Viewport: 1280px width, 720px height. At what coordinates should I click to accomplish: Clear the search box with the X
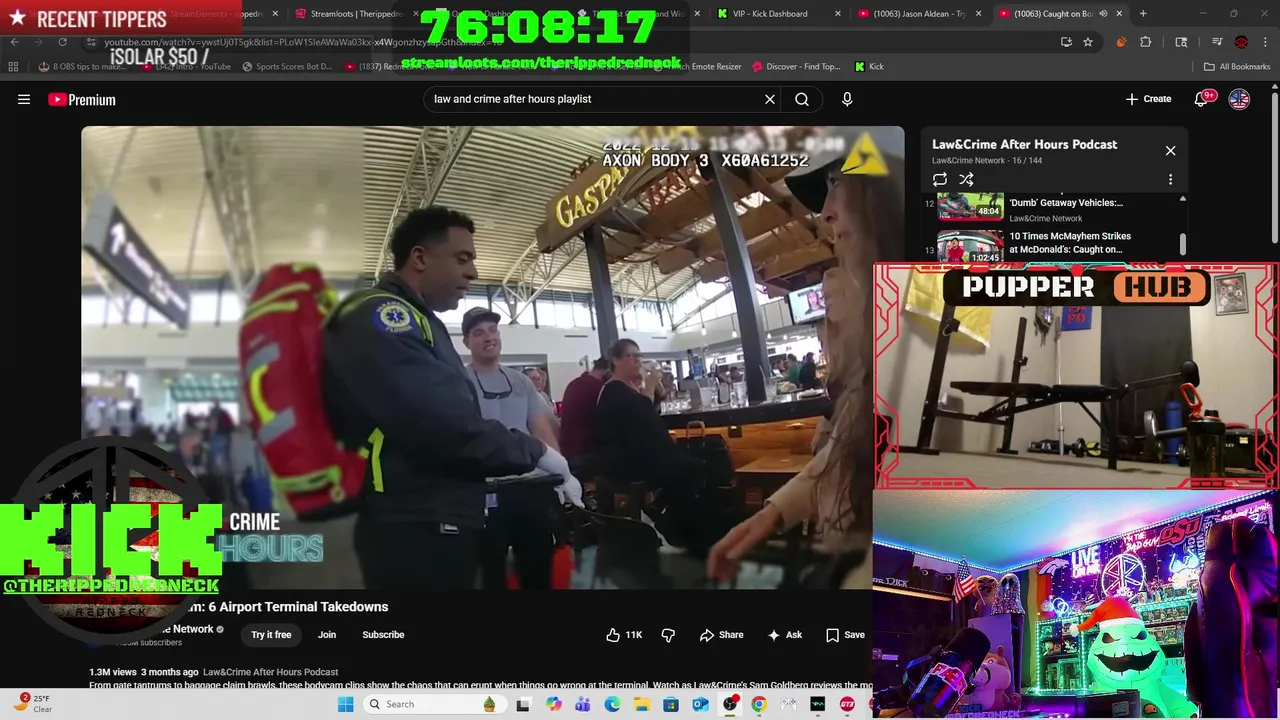[770, 99]
